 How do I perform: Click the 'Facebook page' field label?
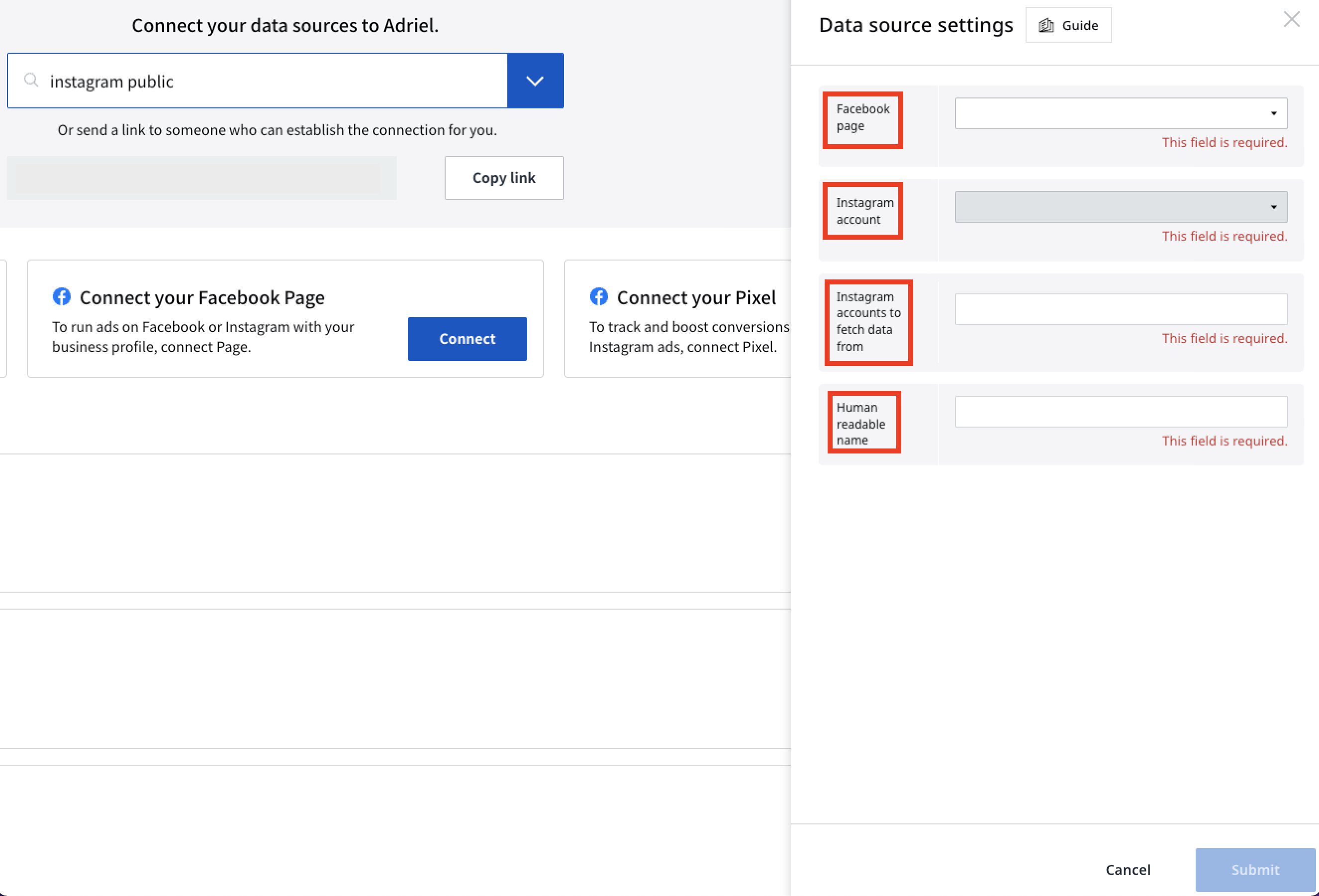(863, 117)
